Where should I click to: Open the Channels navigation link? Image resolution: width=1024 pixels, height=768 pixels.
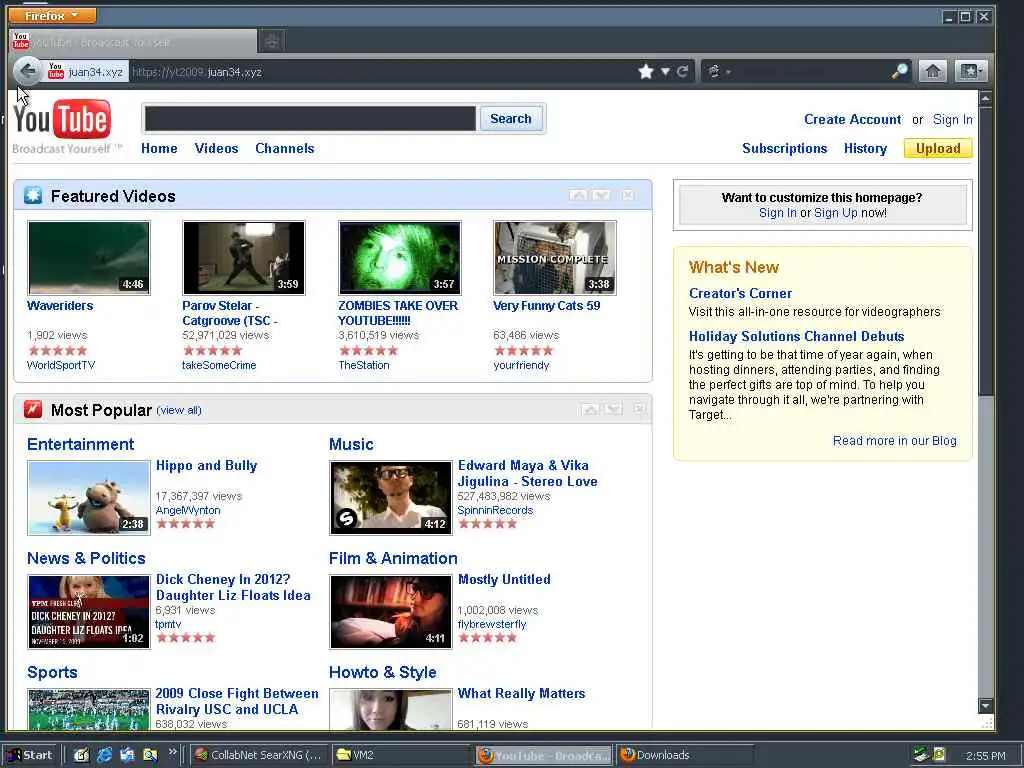tap(285, 148)
